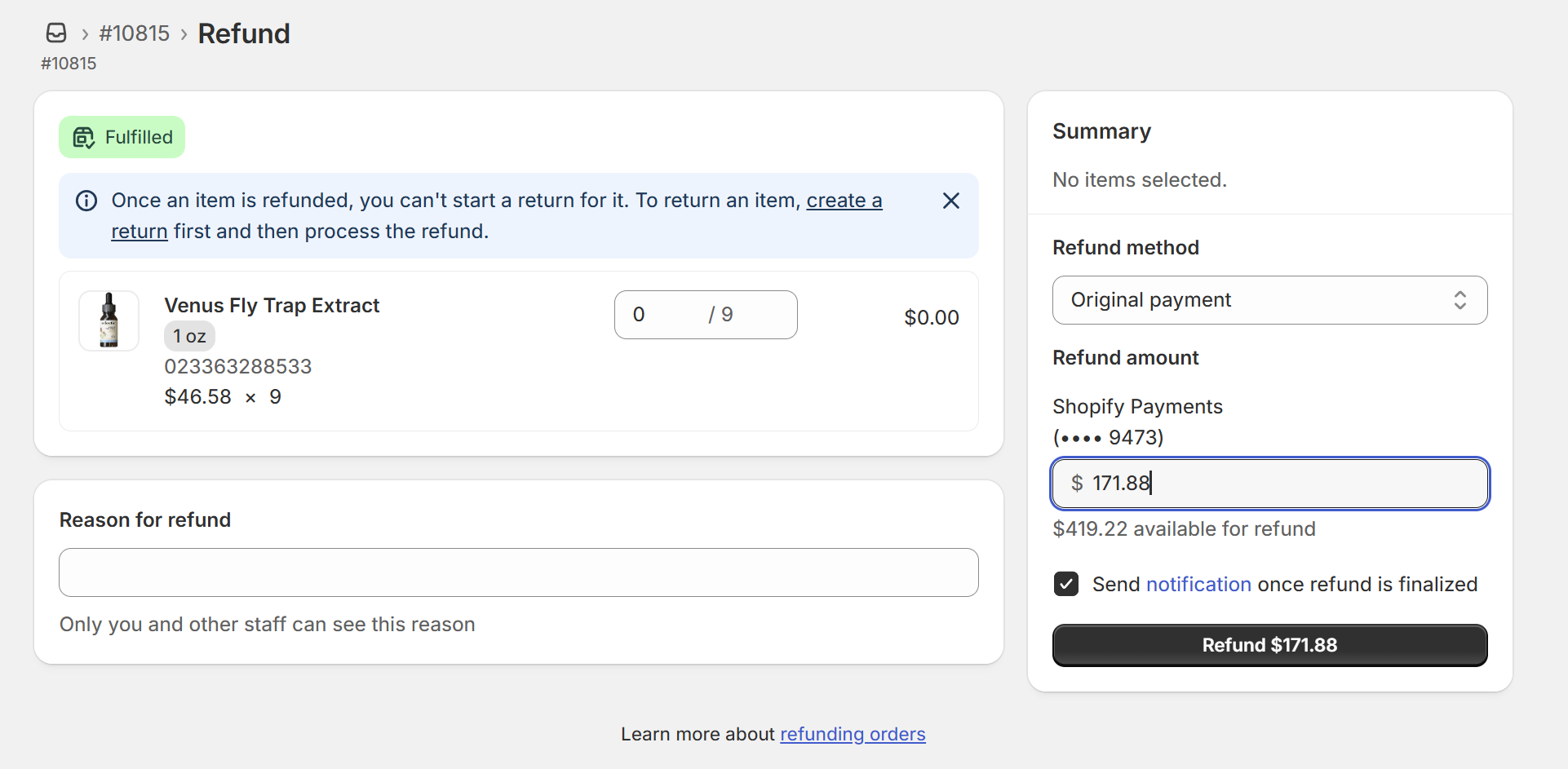Viewport: 1568px width, 769px height.
Task: Open Venus Fly Trap Extract thumbnail
Action: click(109, 320)
